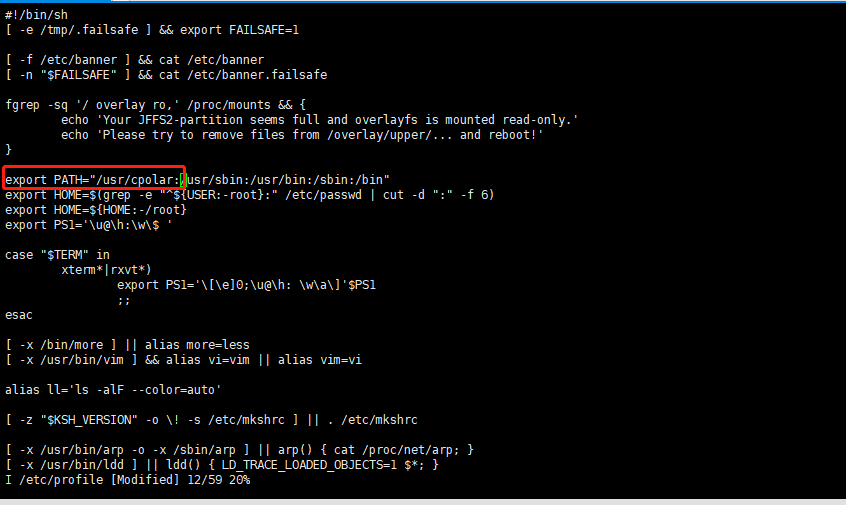Click alias more=less text

pos(197,345)
